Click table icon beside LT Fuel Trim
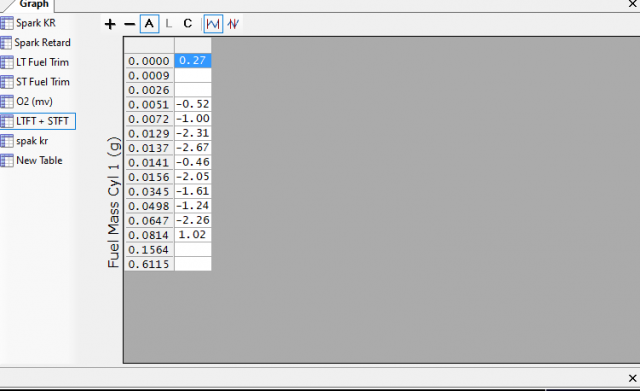 7,62
